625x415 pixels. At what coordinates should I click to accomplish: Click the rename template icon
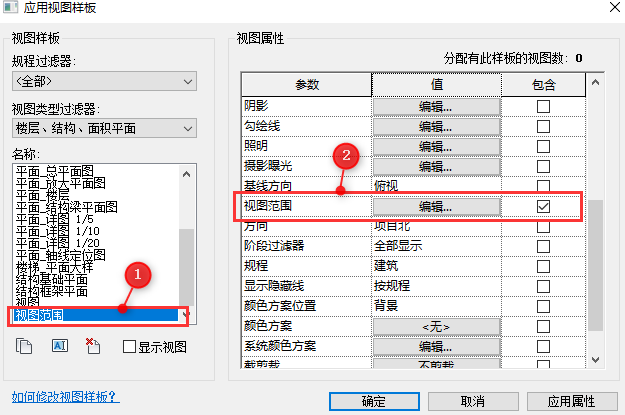pyautogui.click(x=60, y=346)
